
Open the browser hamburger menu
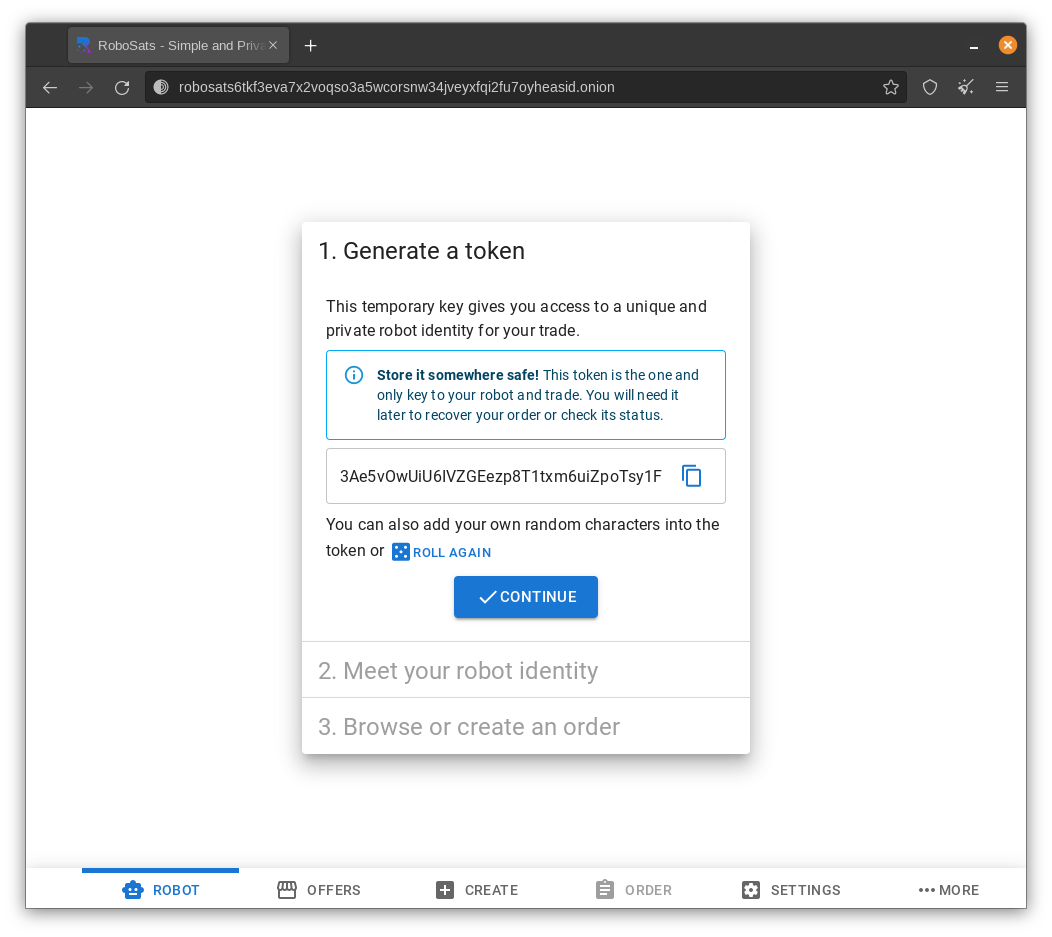(x=1002, y=87)
